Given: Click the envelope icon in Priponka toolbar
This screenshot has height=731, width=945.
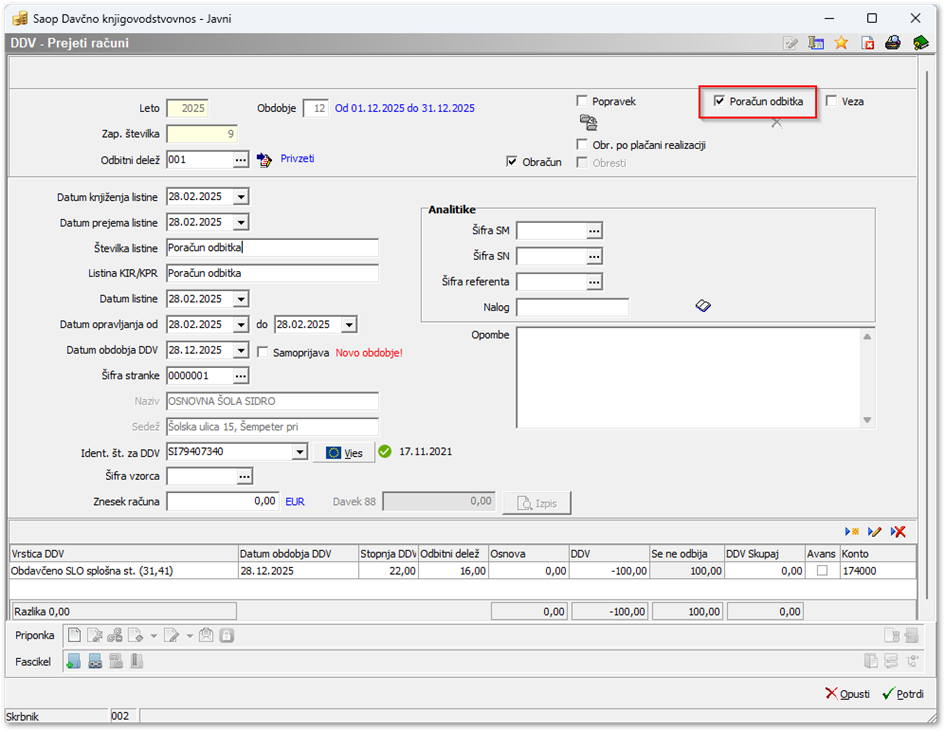Looking at the screenshot, I should tap(206, 635).
